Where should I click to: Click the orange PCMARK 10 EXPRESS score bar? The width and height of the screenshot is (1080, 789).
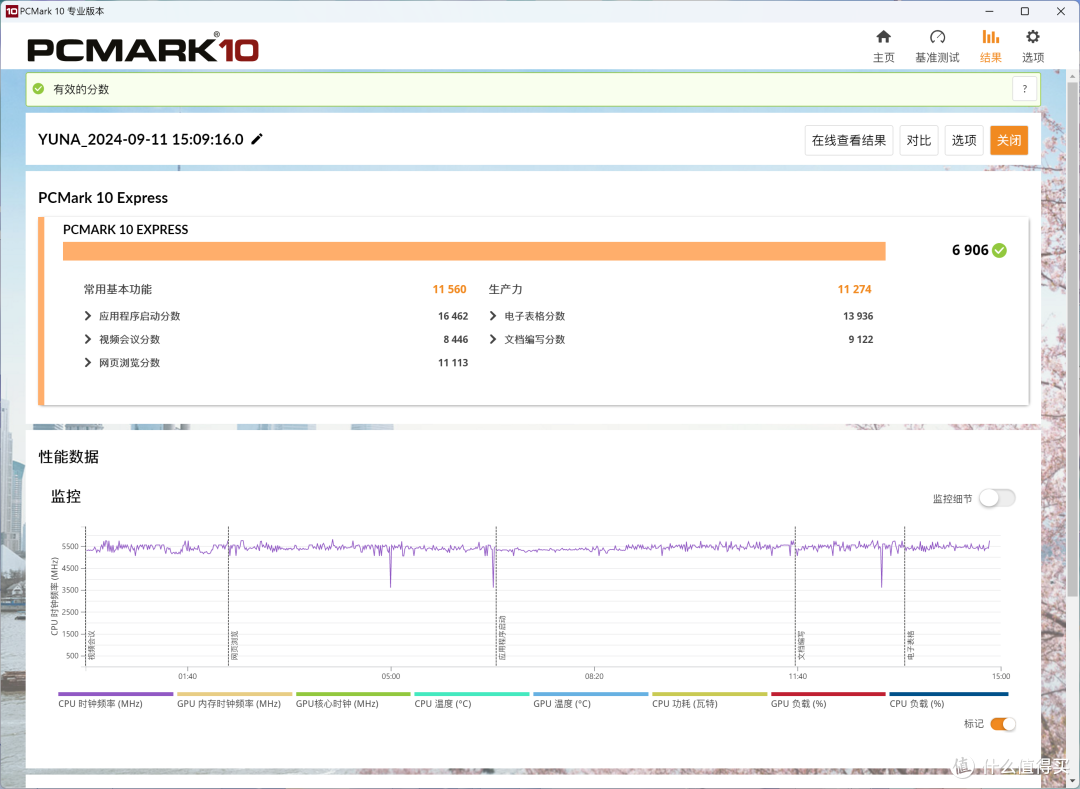[x=474, y=251]
